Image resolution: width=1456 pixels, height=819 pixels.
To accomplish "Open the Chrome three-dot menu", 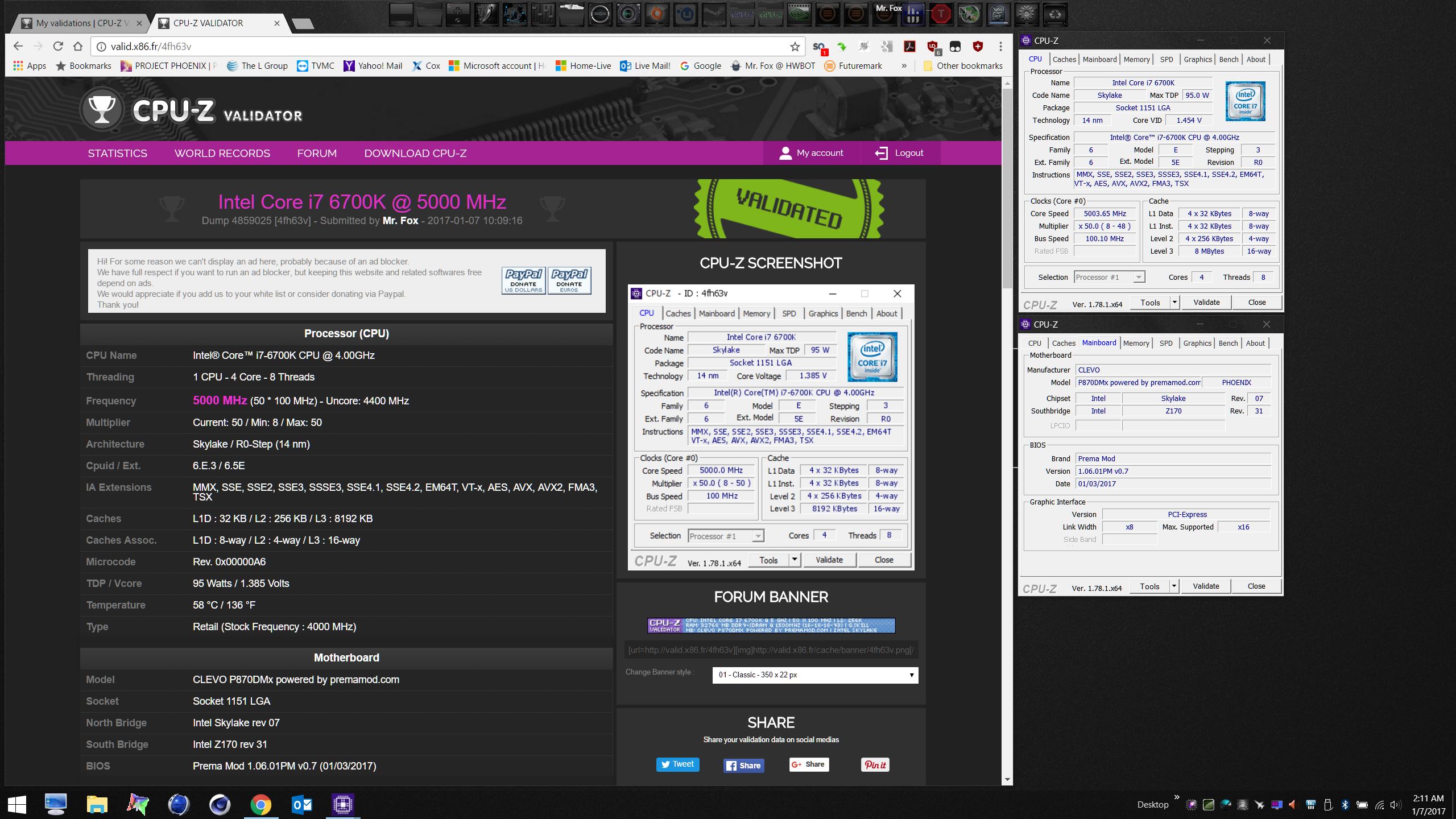I will click(x=1000, y=47).
